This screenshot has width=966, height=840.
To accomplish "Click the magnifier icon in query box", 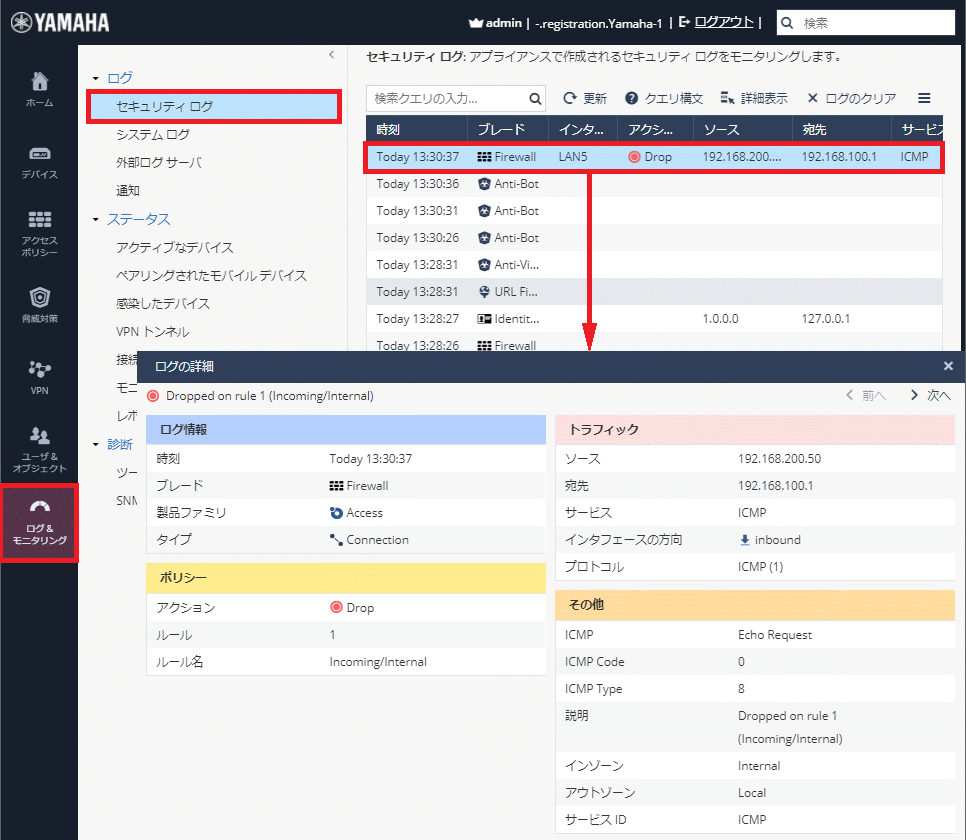I will click(x=535, y=99).
